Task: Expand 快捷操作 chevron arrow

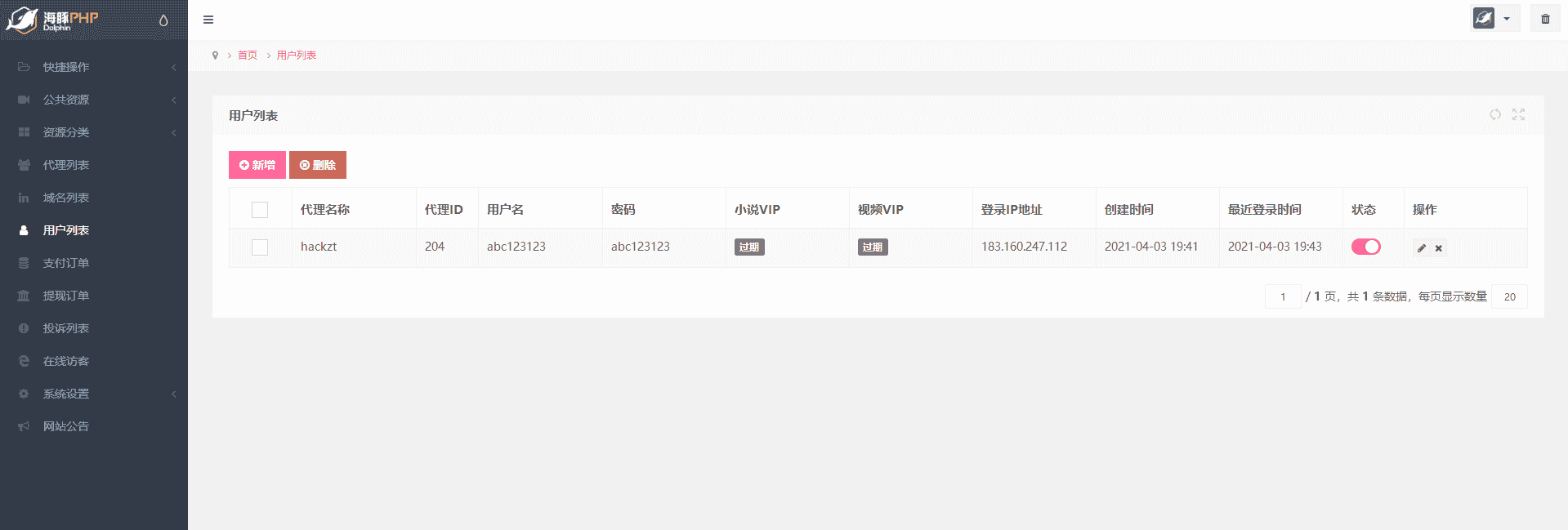Action: point(174,67)
